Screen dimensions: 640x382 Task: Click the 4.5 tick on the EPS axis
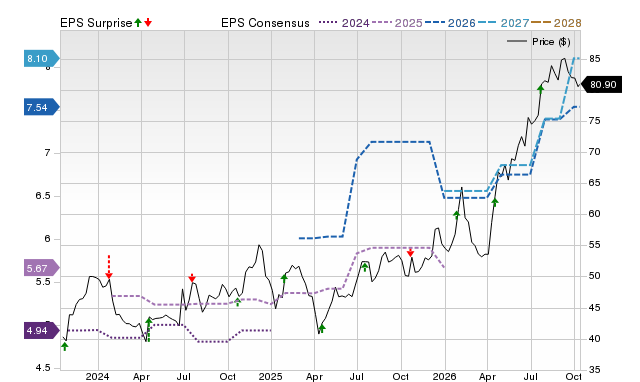click(x=43, y=368)
